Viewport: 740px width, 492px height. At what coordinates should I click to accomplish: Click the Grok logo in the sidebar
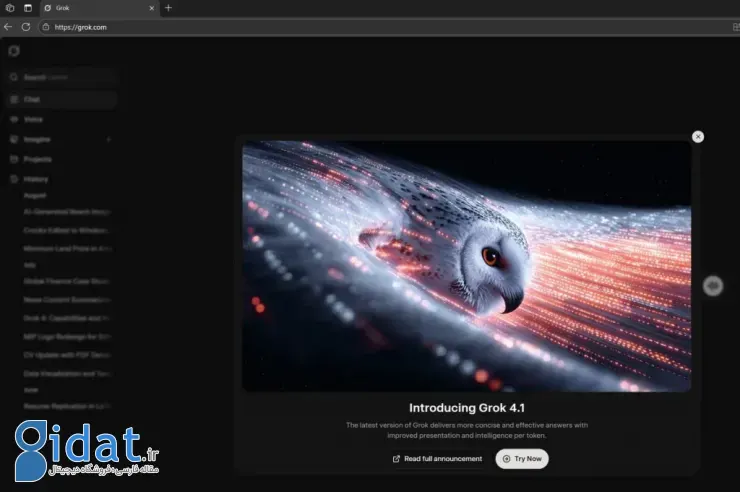(x=13, y=51)
